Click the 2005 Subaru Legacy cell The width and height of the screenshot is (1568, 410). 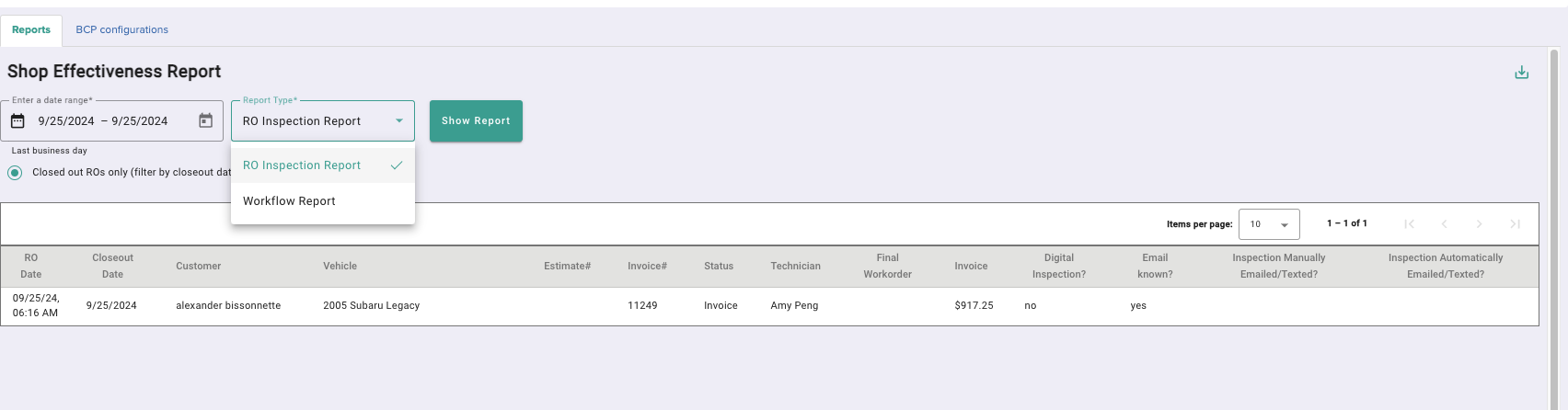(x=371, y=305)
